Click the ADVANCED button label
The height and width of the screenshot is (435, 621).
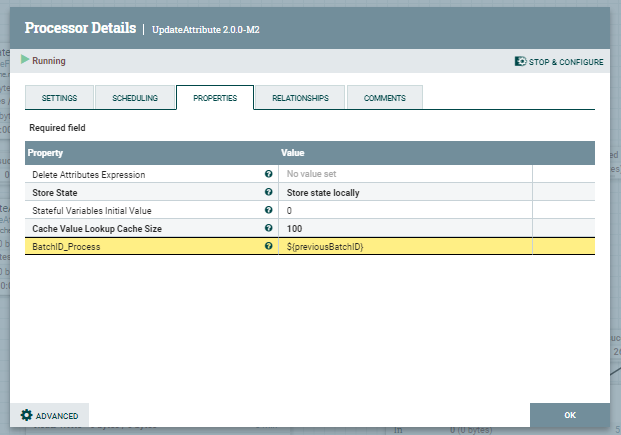pos(57,416)
